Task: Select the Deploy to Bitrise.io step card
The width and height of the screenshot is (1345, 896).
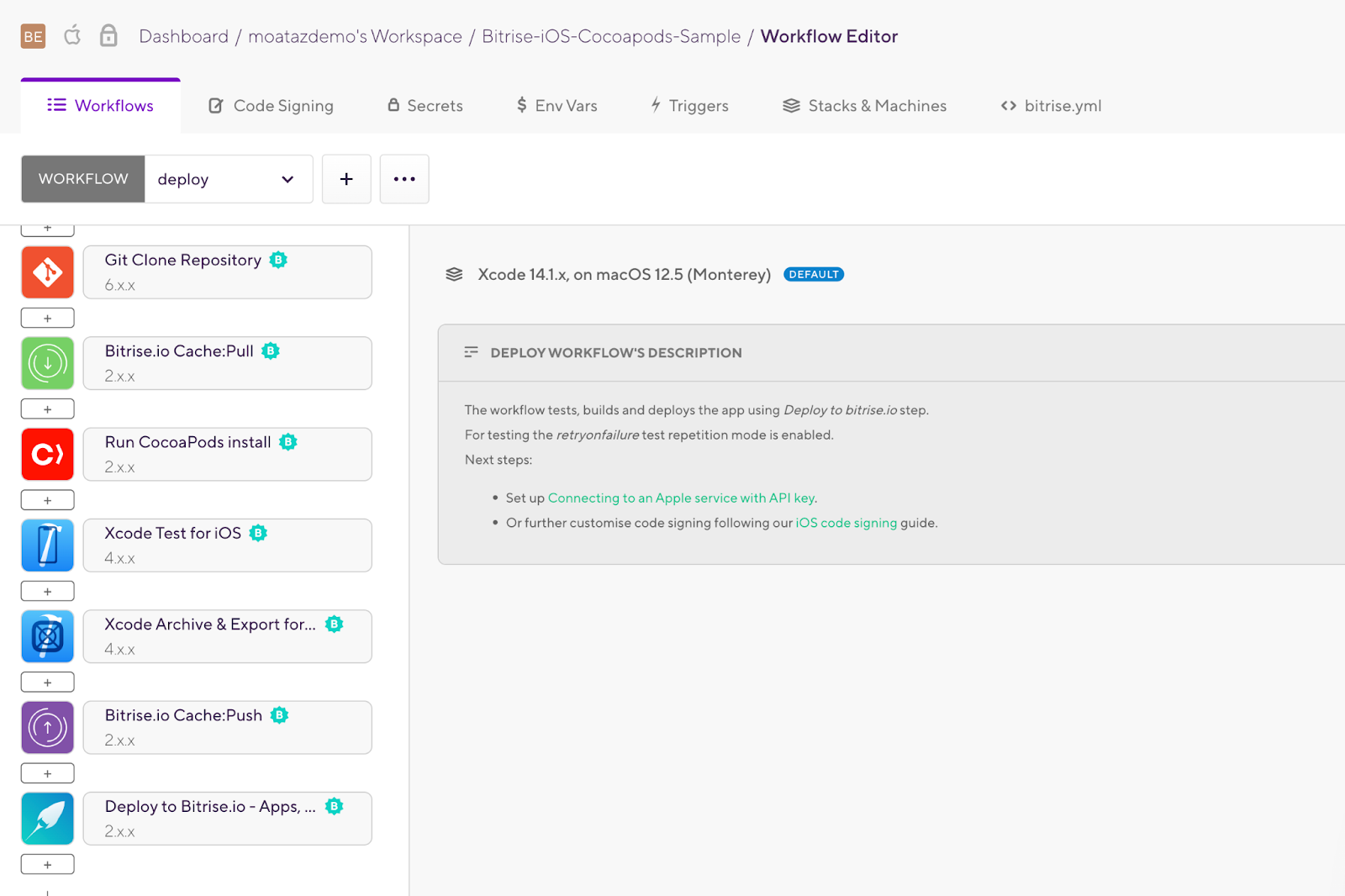Action: coord(228,819)
